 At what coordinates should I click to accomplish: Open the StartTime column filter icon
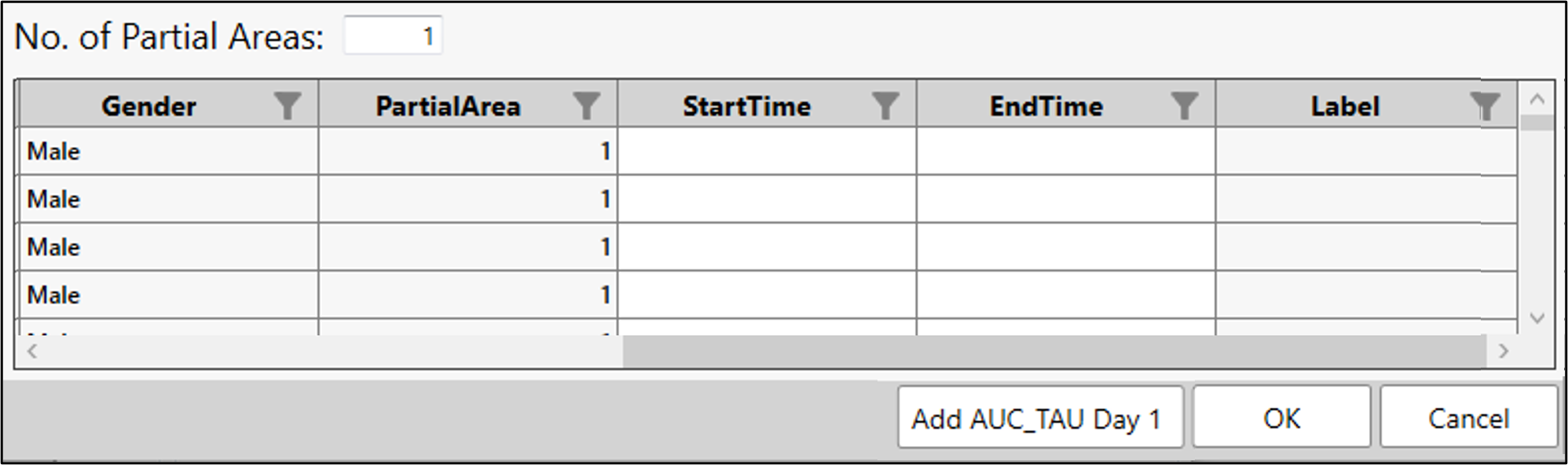[x=885, y=105]
